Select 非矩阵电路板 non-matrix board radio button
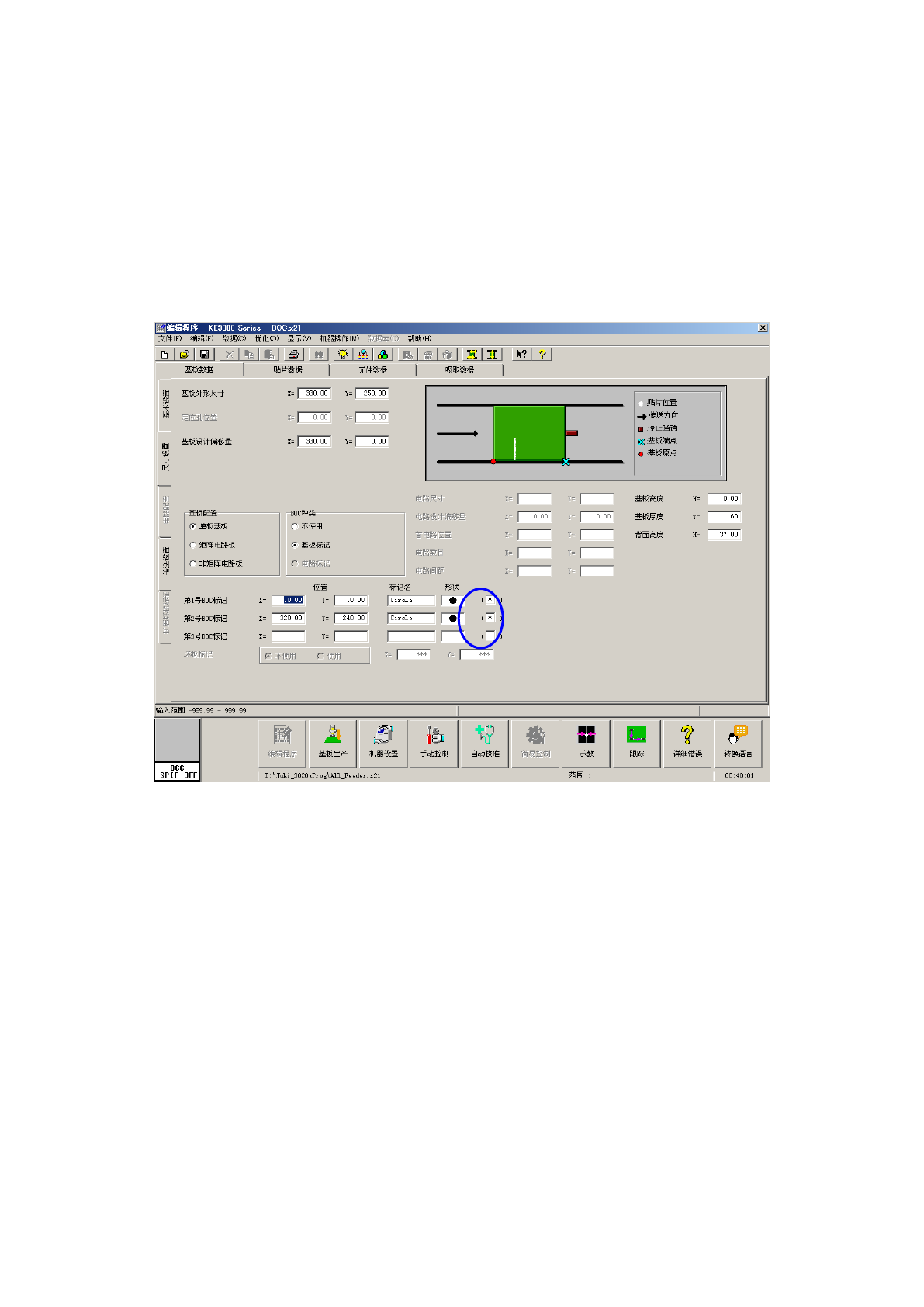 point(193,563)
